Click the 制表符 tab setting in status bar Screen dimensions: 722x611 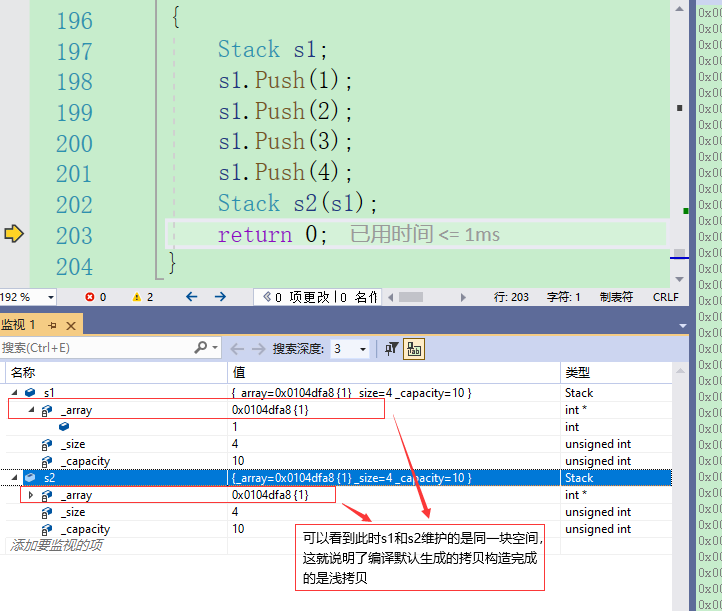tap(616, 297)
